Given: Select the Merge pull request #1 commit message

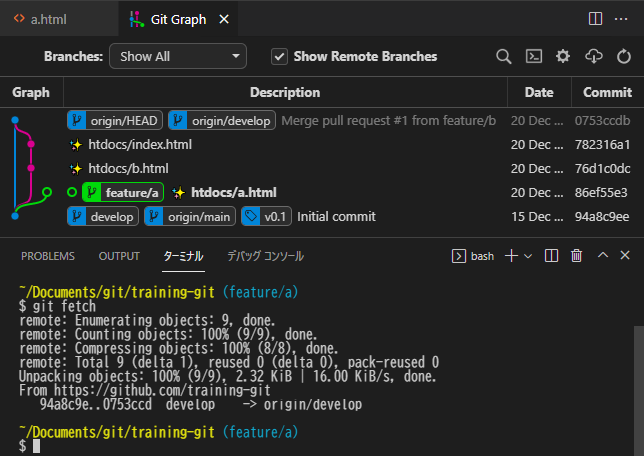Looking at the screenshot, I should [389, 120].
